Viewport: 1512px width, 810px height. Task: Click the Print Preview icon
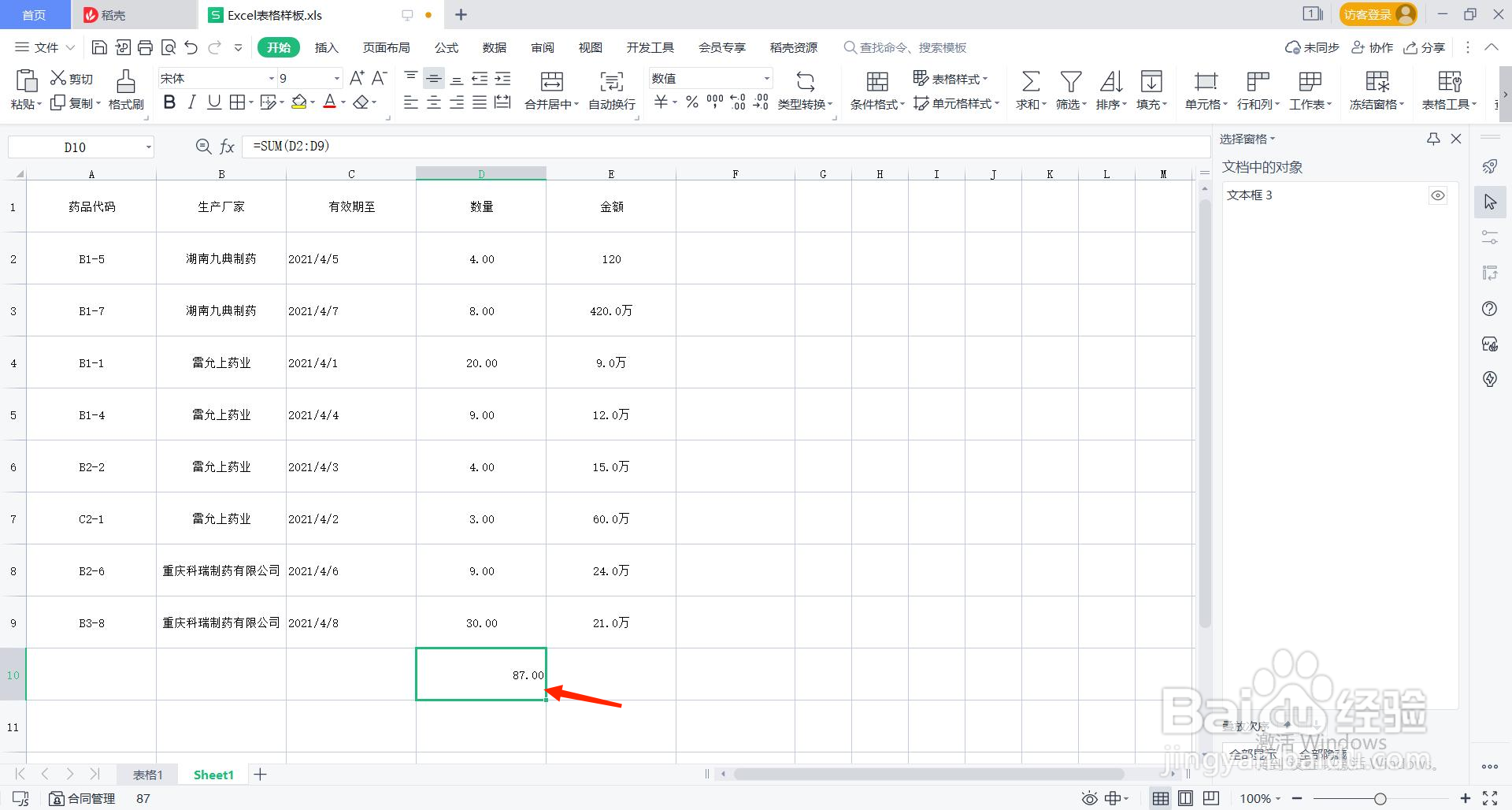(x=168, y=47)
